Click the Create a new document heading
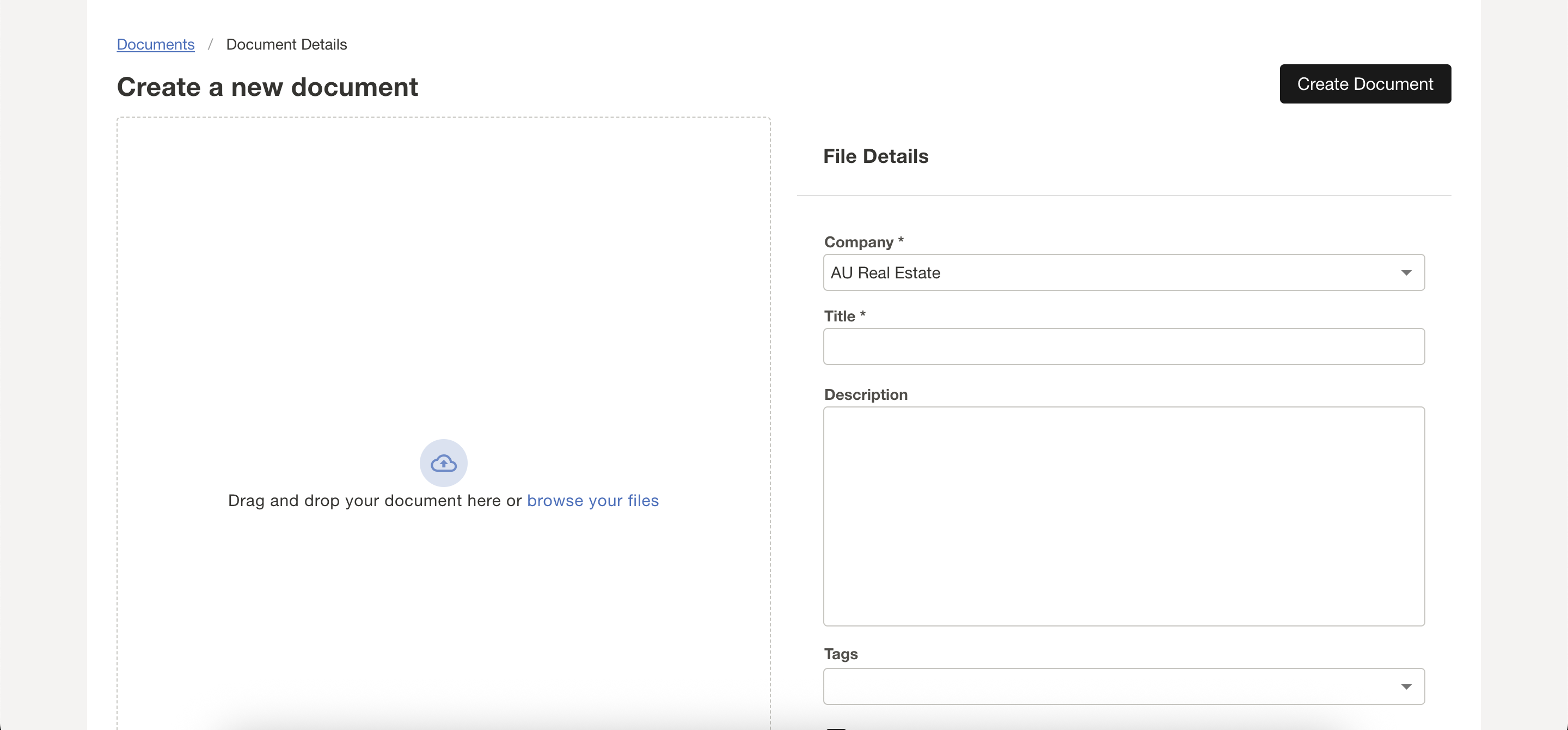Viewport: 1568px width, 730px height. point(267,87)
